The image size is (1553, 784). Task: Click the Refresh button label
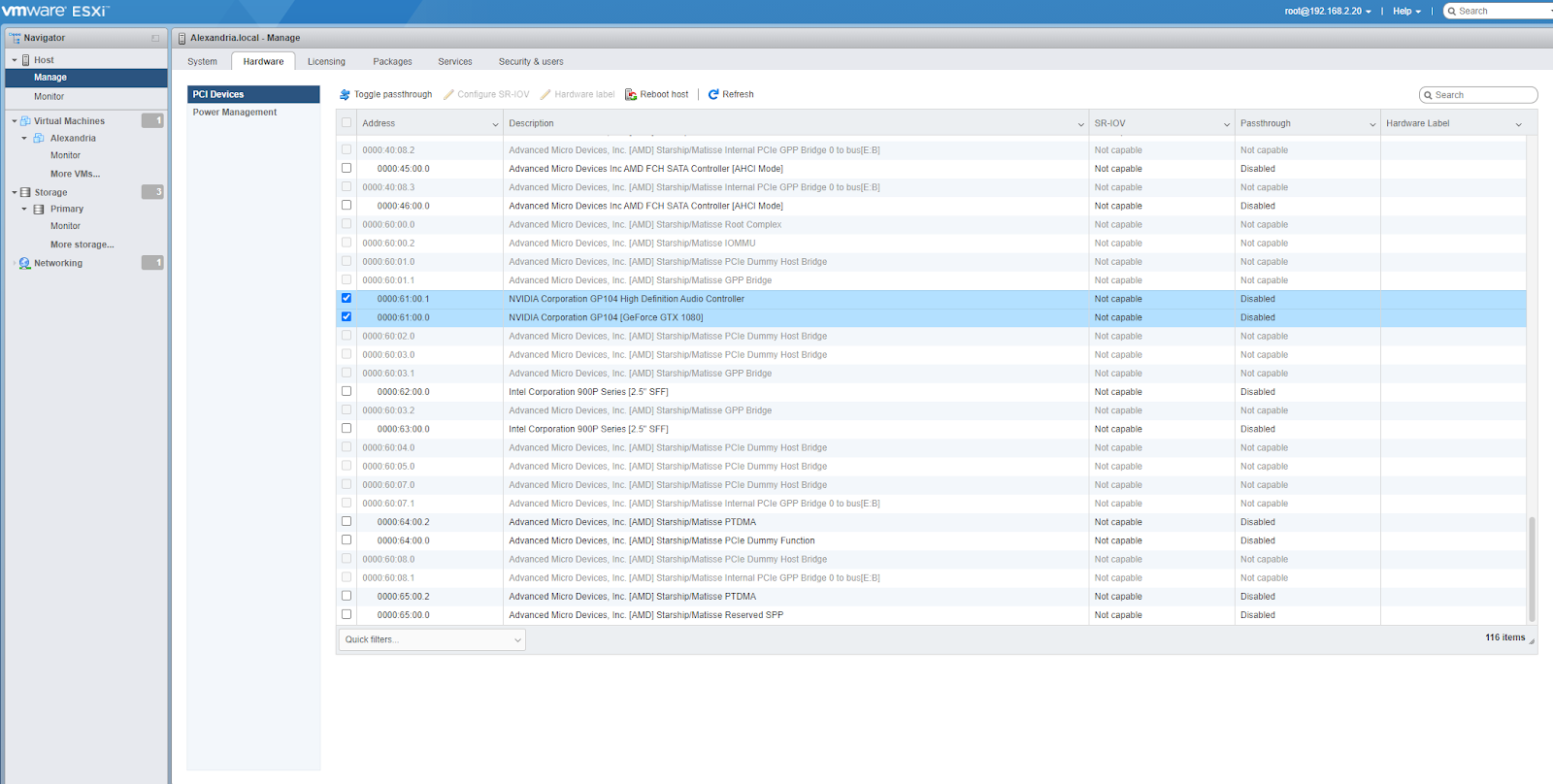coord(738,94)
